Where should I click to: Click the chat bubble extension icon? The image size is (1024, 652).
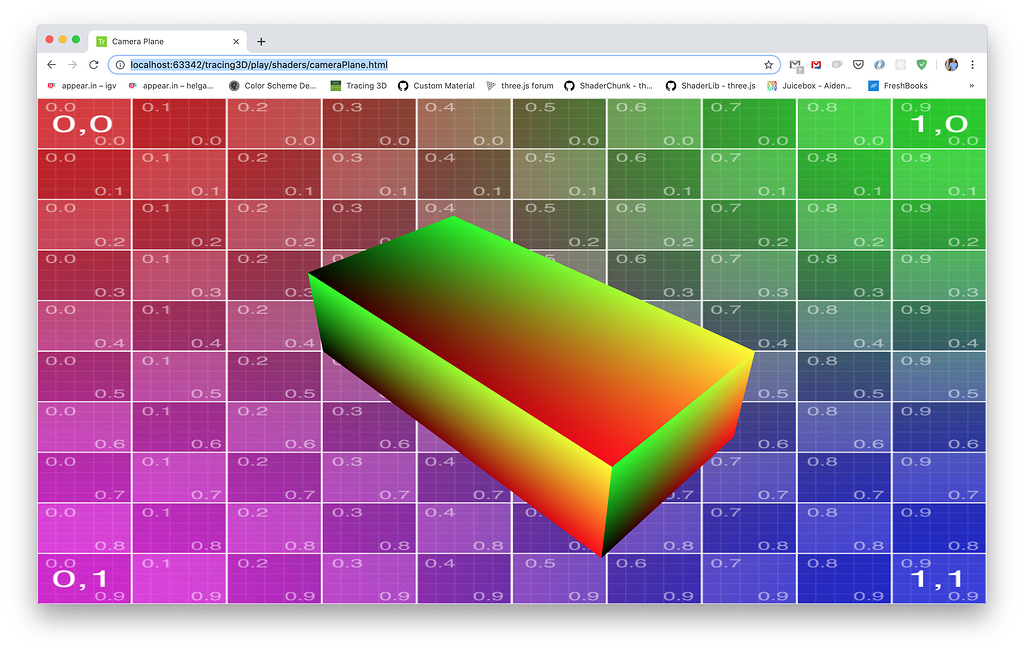pos(838,64)
